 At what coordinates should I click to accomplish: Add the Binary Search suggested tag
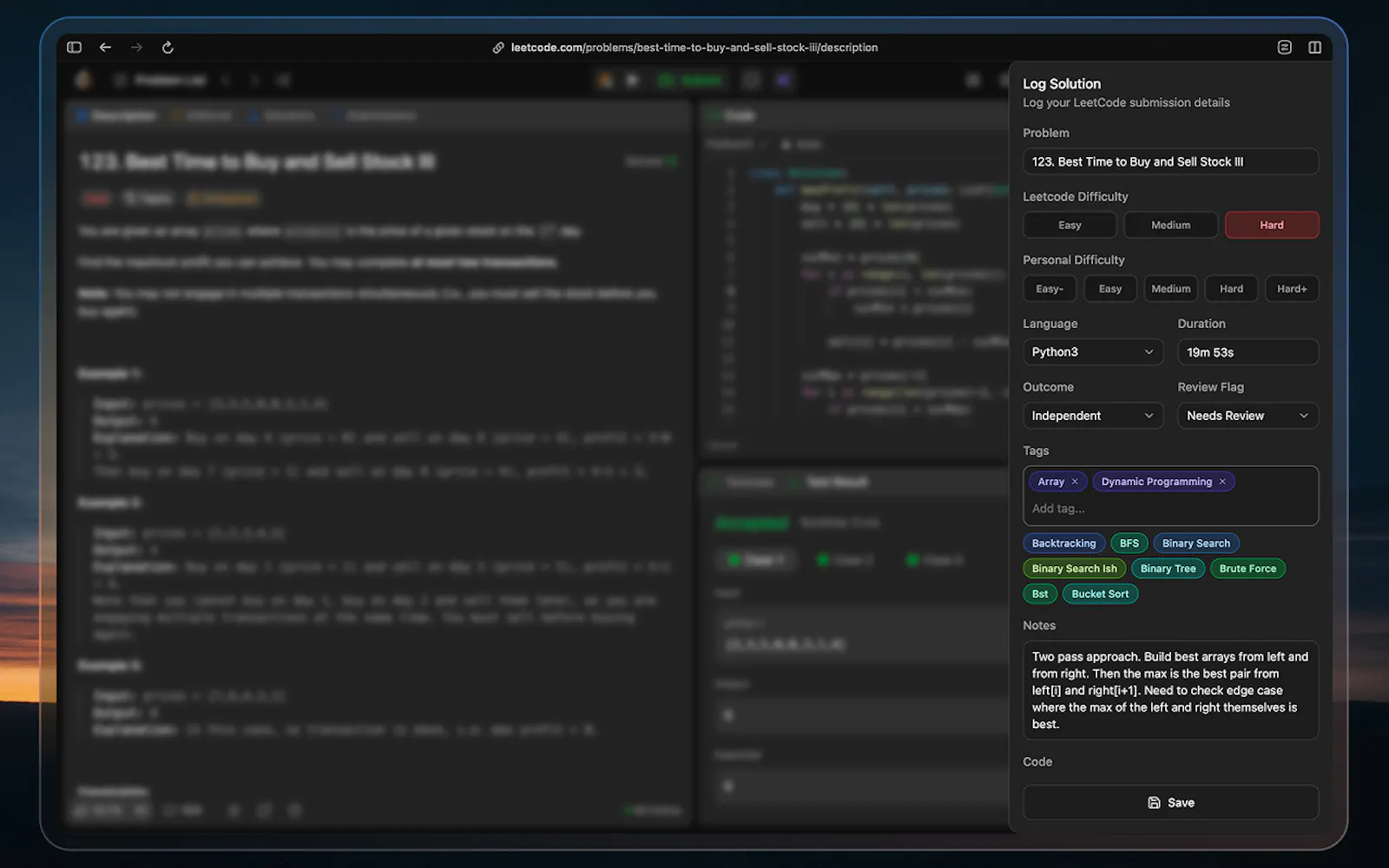[x=1196, y=543]
